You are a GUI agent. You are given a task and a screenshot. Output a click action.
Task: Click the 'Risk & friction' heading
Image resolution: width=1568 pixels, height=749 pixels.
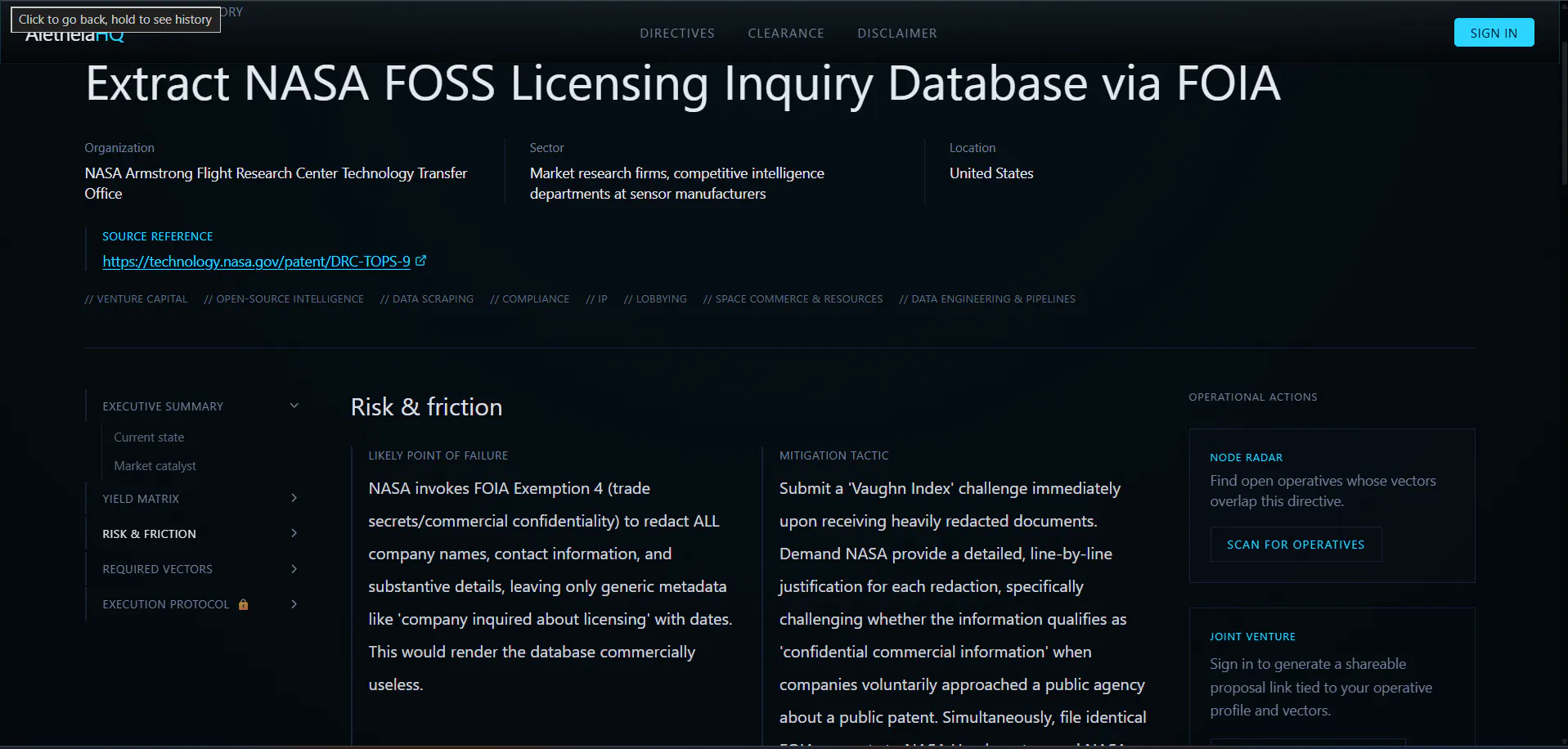coord(426,407)
